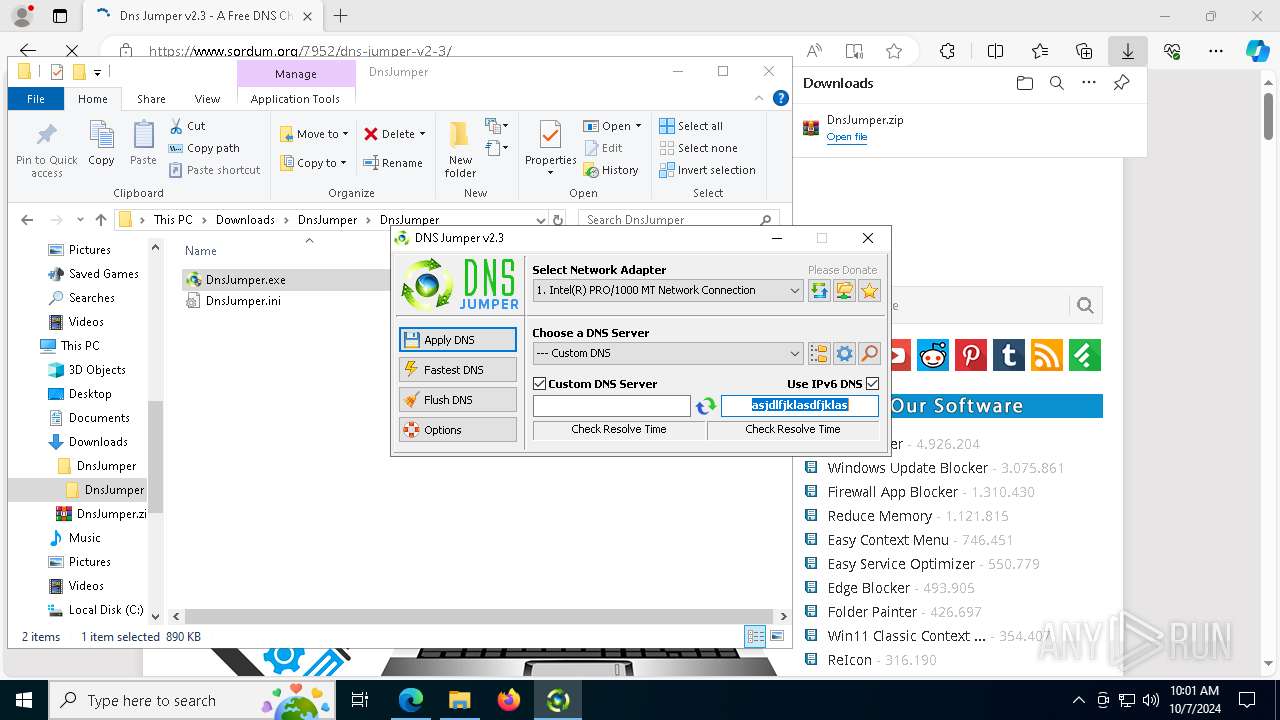The width and height of the screenshot is (1280, 720).
Task: Open DNS Jumper Options
Action: coord(458,430)
